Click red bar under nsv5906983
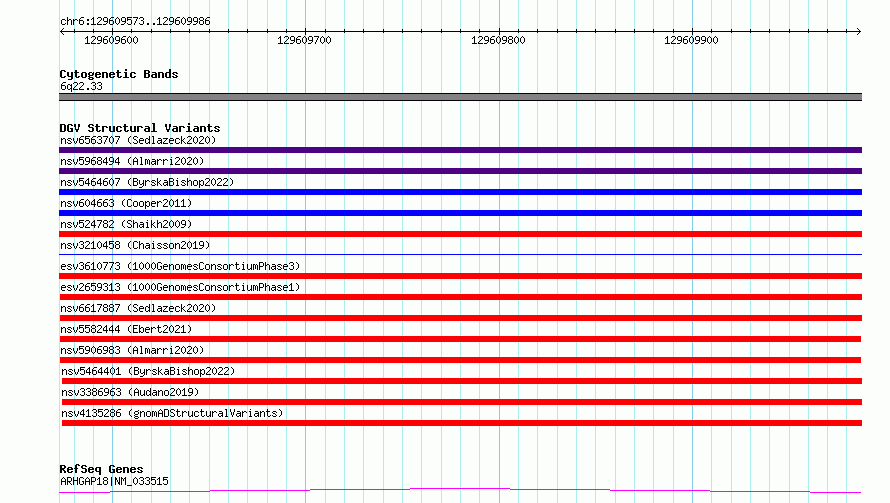890x503 pixels. coord(460,360)
